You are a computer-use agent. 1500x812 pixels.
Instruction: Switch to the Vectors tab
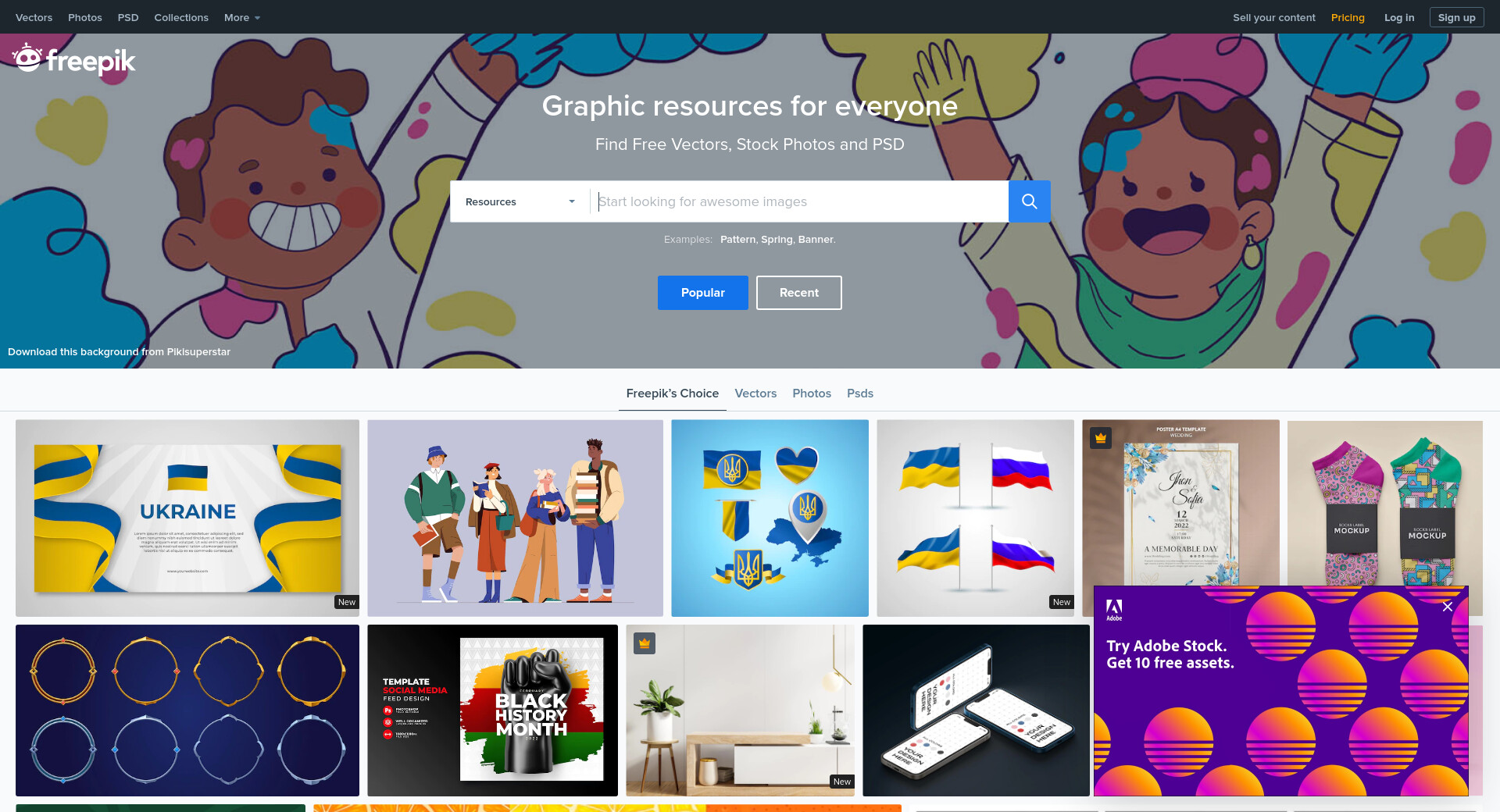755,394
